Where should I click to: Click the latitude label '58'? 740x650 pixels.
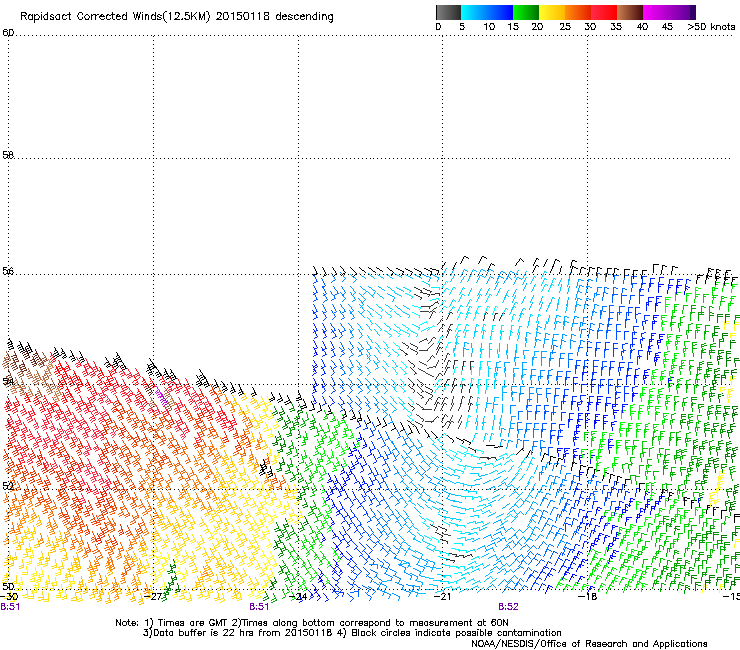coord(8,155)
